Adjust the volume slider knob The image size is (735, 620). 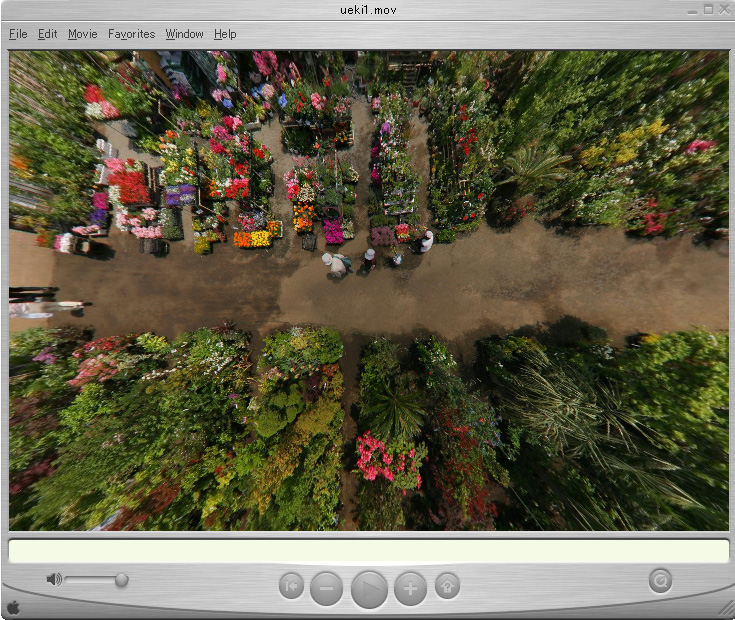click(x=121, y=580)
